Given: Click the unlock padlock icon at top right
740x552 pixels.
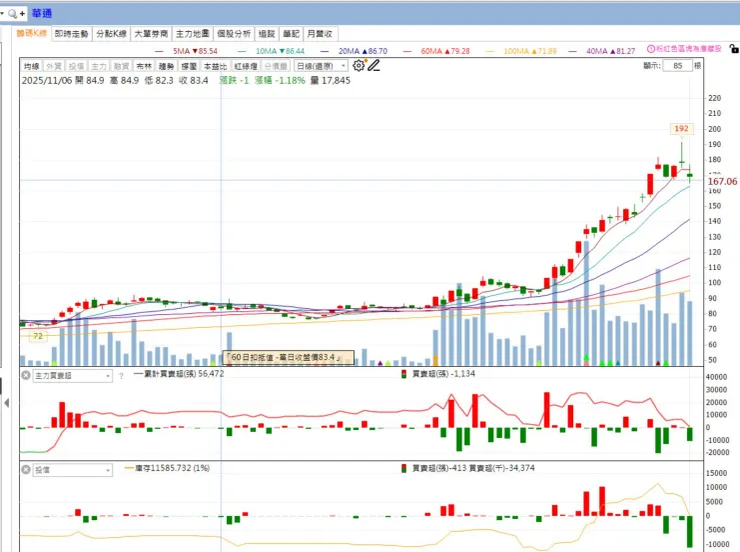Looking at the screenshot, I should point(733,49).
